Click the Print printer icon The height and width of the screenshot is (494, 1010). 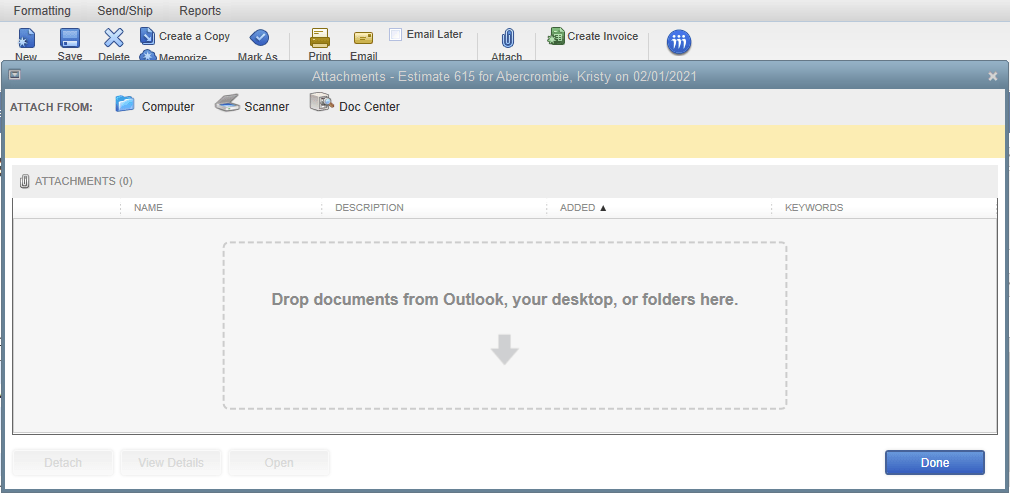[320, 38]
